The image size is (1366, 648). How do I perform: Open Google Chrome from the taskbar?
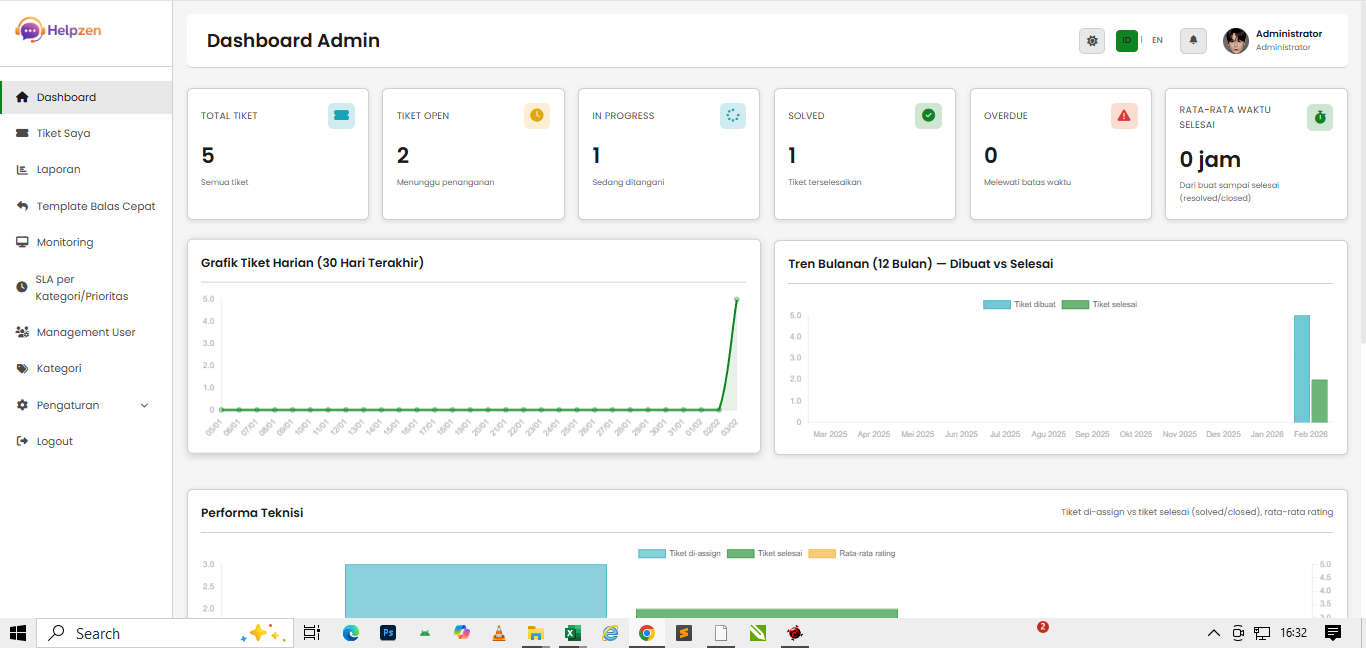pos(647,633)
